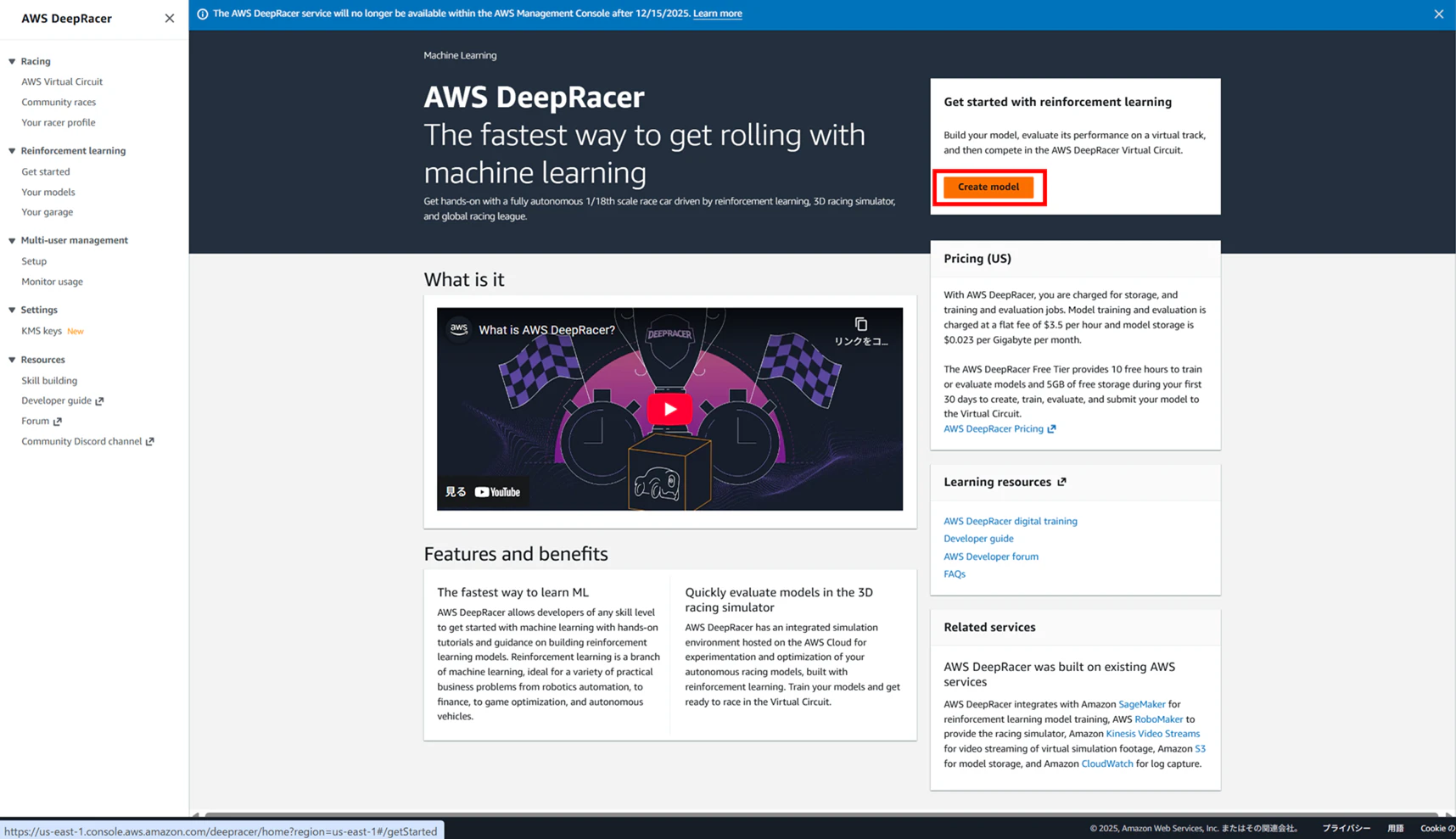Go to Community races
1456x839 pixels.
pos(59,102)
